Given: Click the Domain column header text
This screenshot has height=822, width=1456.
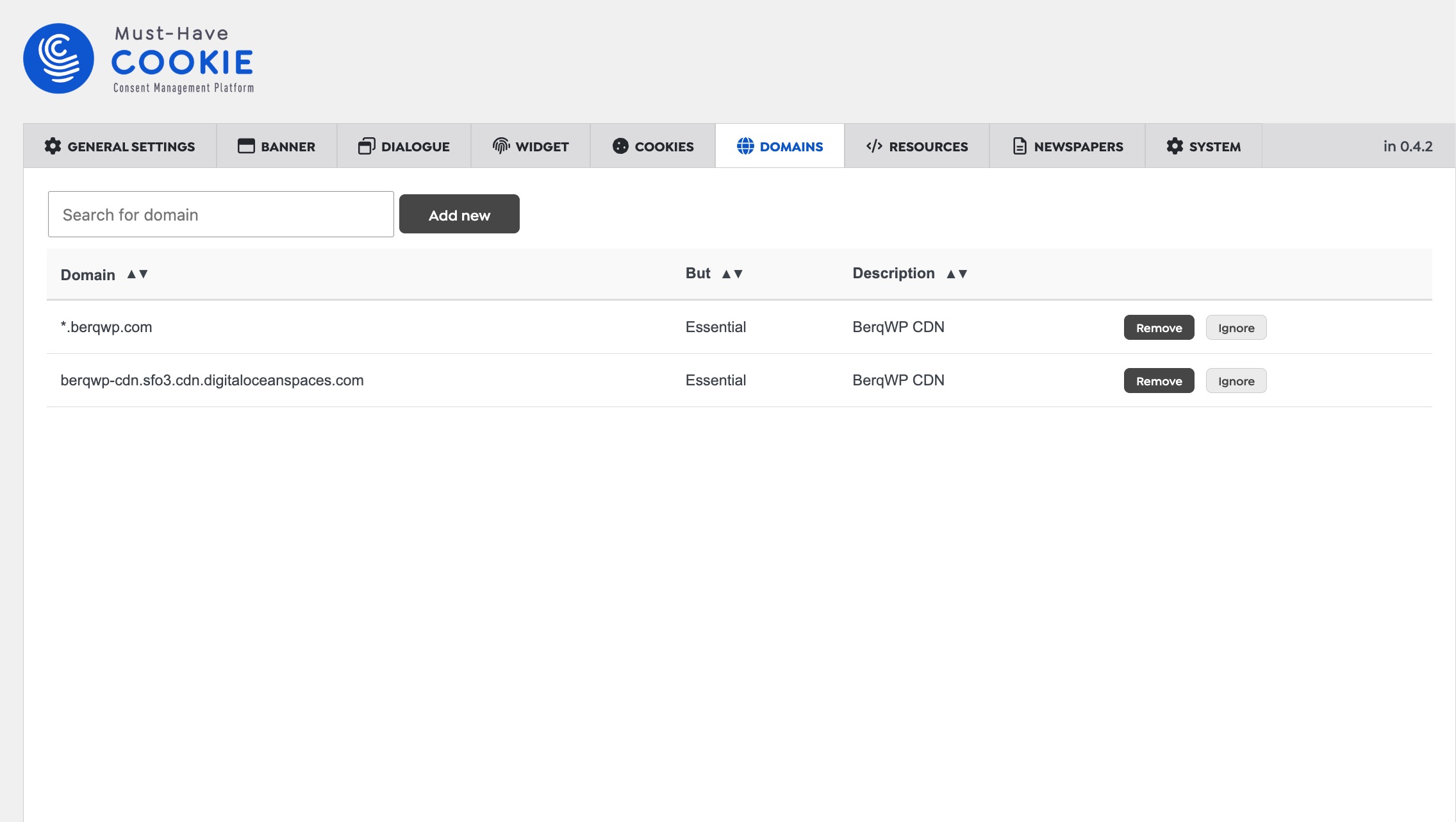Looking at the screenshot, I should tap(88, 275).
